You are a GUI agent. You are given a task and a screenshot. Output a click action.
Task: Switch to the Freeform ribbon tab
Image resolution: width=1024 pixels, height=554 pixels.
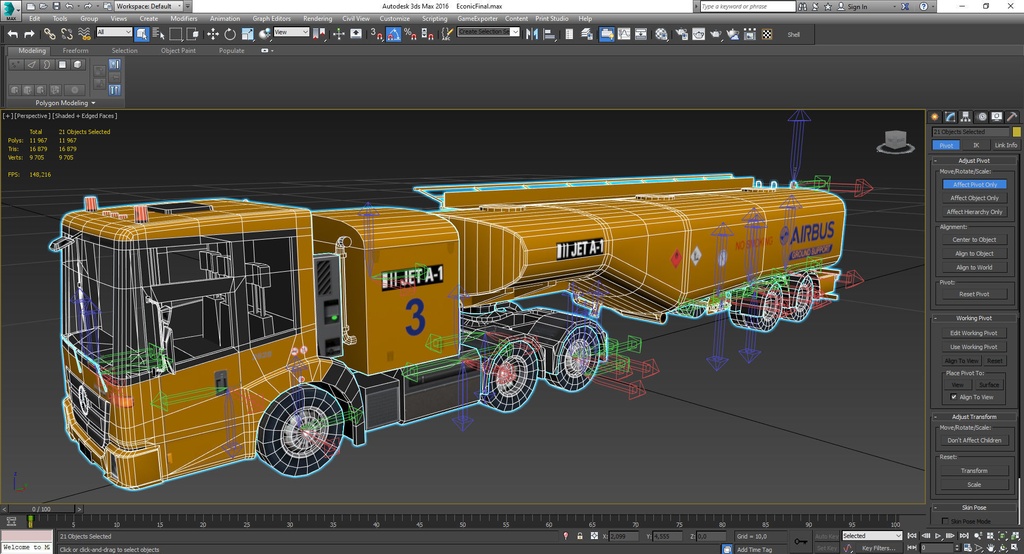76,50
